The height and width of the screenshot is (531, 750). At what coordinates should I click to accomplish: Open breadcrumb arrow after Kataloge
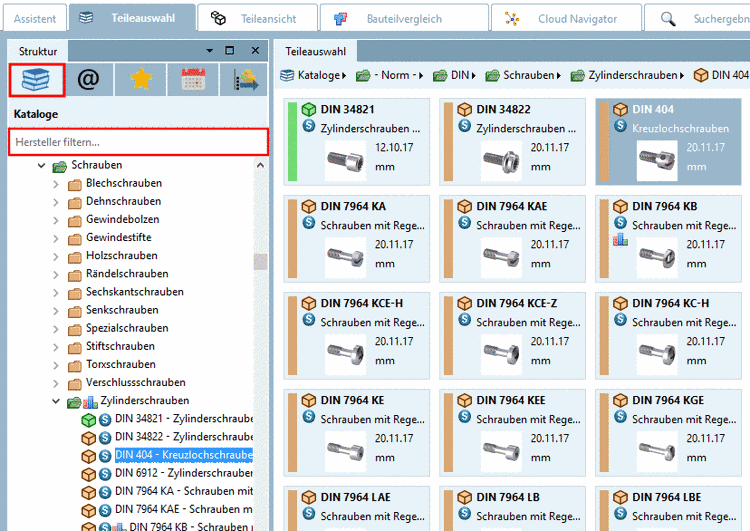[x=344, y=76]
